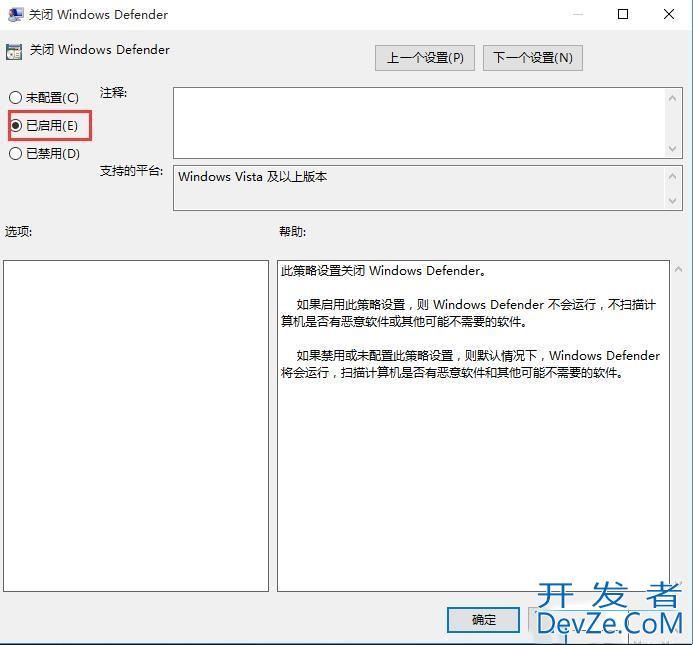Click the 选项: label
Screen dimensions: 693x645
(19, 231)
